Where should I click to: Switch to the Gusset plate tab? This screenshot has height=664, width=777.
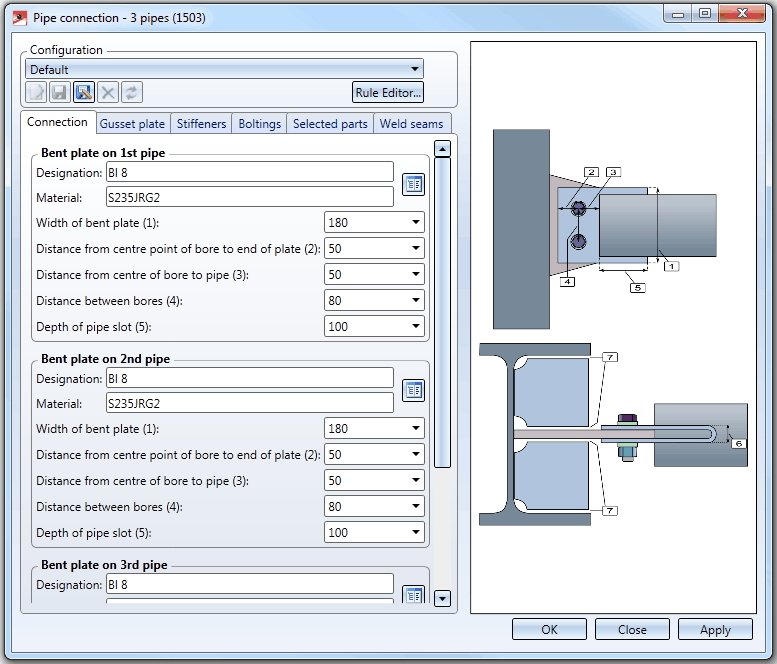tap(132, 124)
